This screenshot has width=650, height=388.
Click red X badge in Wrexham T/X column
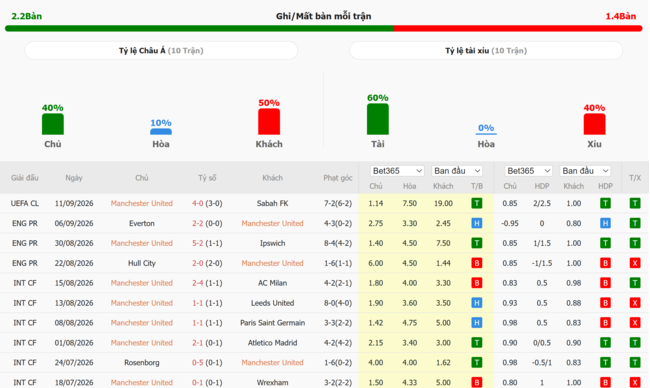635,383
